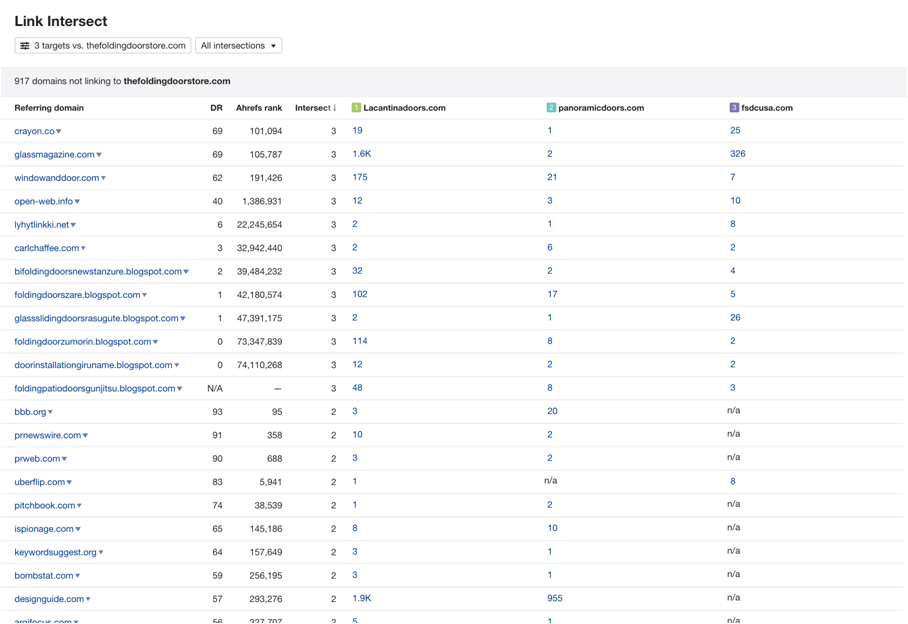Open the crayon.co referring domain link
This screenshot has height=624, width=908.
tap(34, 131)
